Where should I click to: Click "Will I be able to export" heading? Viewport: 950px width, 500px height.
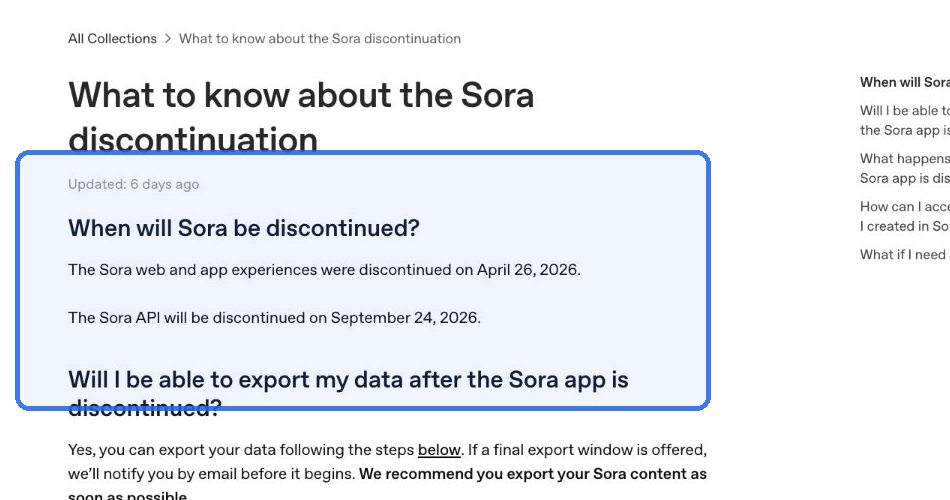tap(348, 393)
